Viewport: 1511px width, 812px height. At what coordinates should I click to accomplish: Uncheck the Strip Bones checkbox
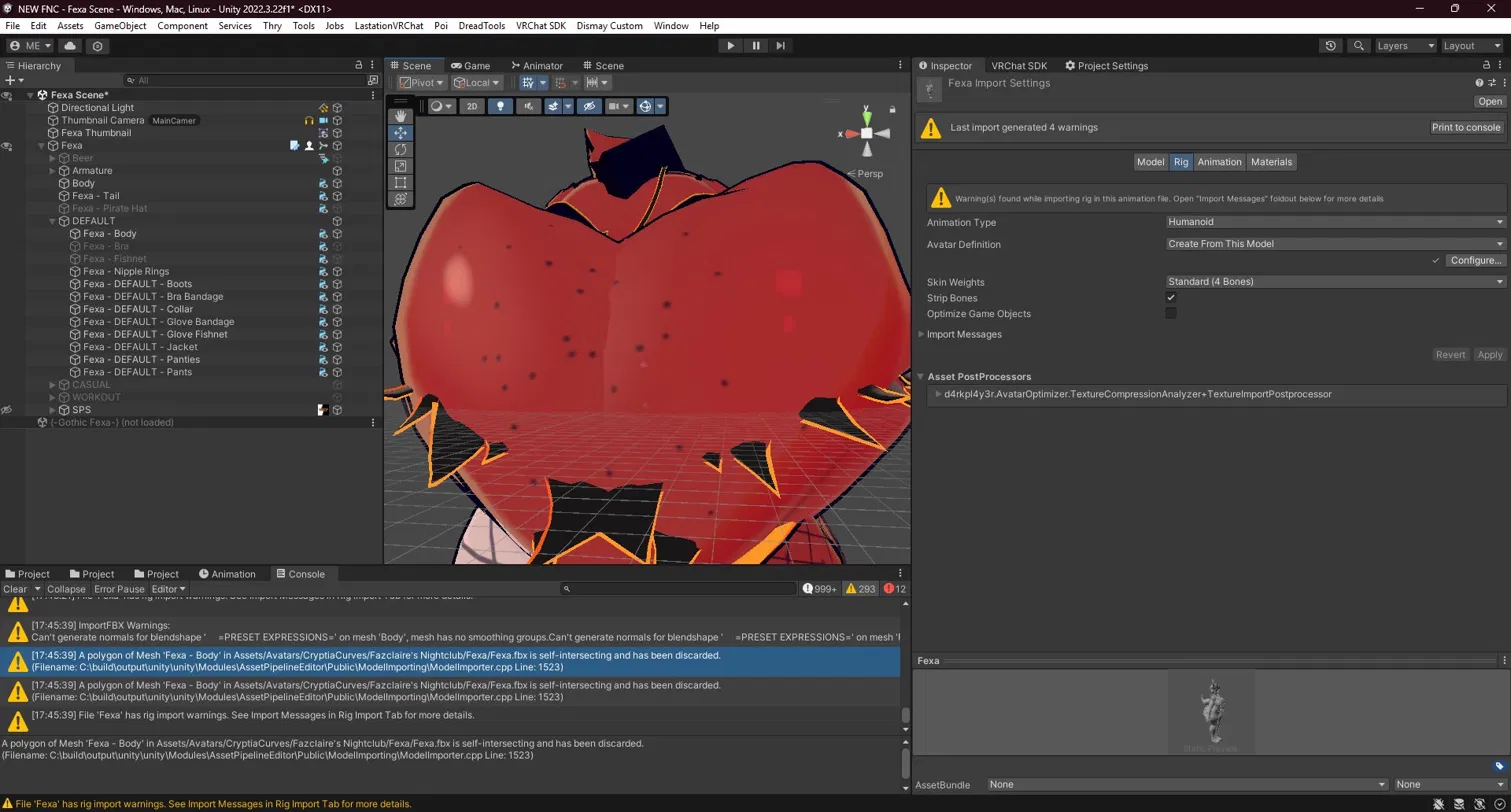1171,298
